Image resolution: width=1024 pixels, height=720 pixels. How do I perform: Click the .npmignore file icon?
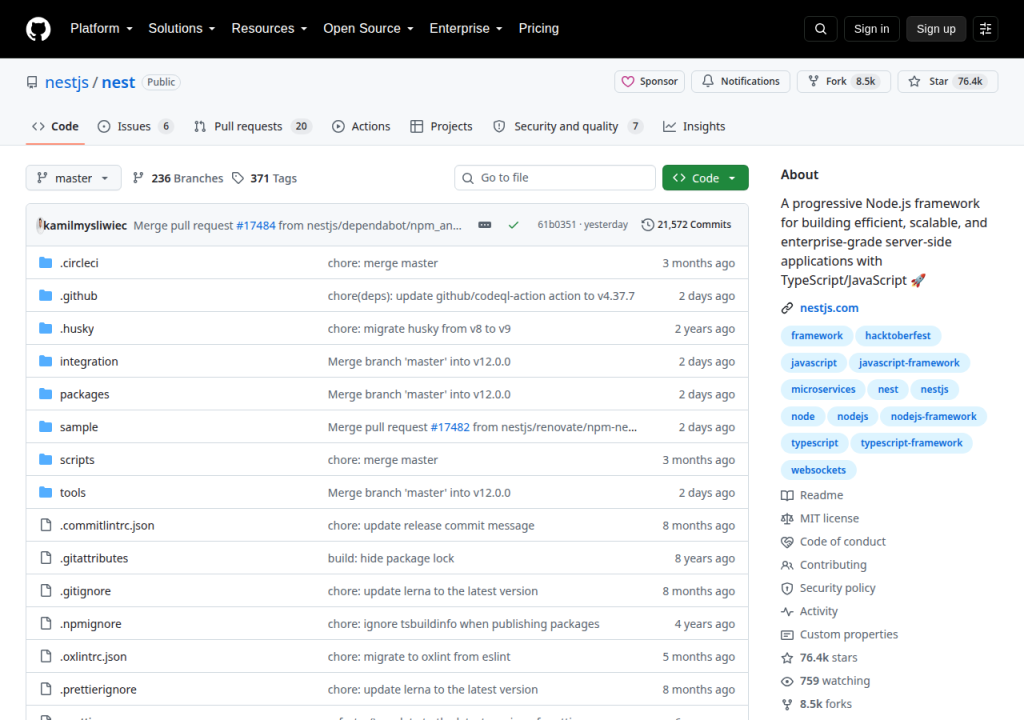[45, 623]
